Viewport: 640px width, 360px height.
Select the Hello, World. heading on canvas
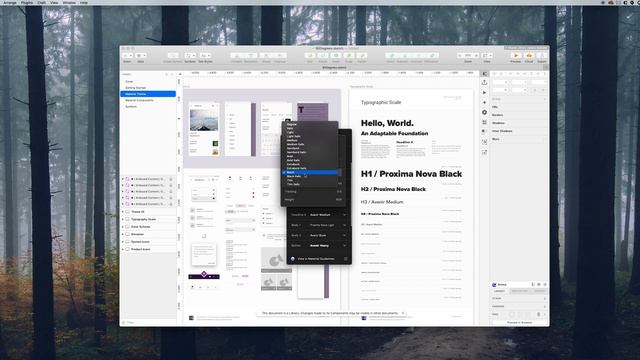[387, 123]
